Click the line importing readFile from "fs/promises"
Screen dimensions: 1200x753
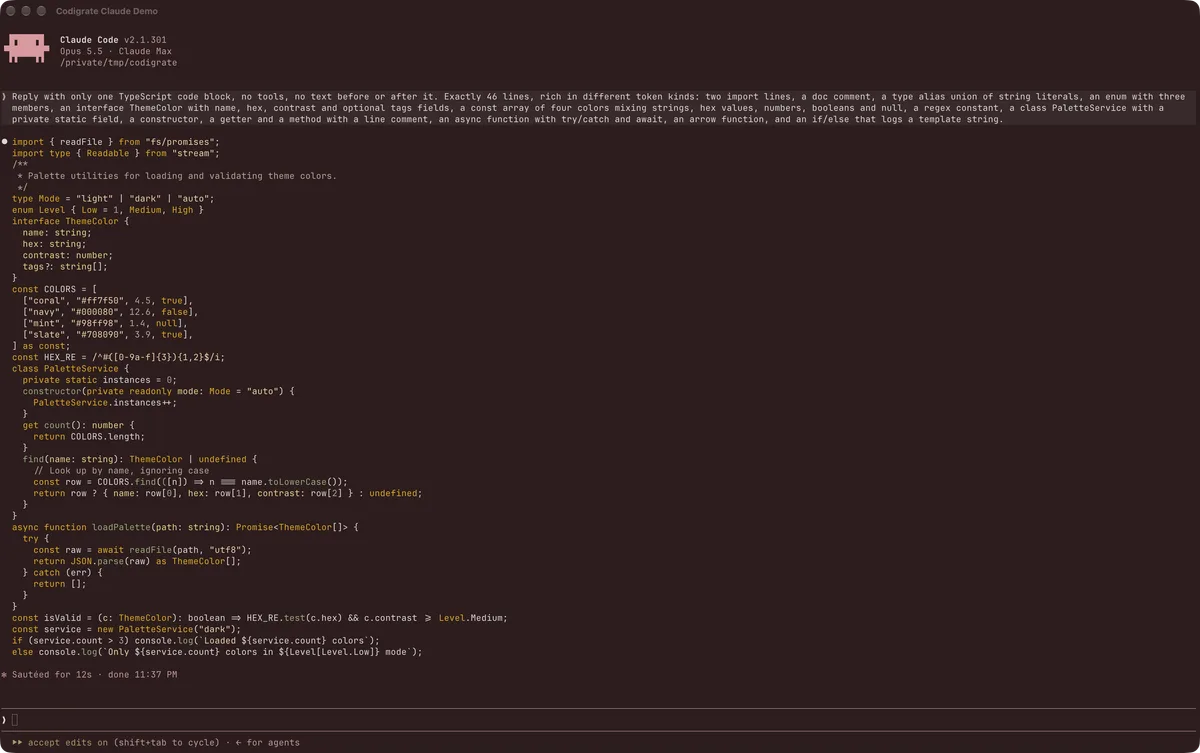[x=115, y=142]
